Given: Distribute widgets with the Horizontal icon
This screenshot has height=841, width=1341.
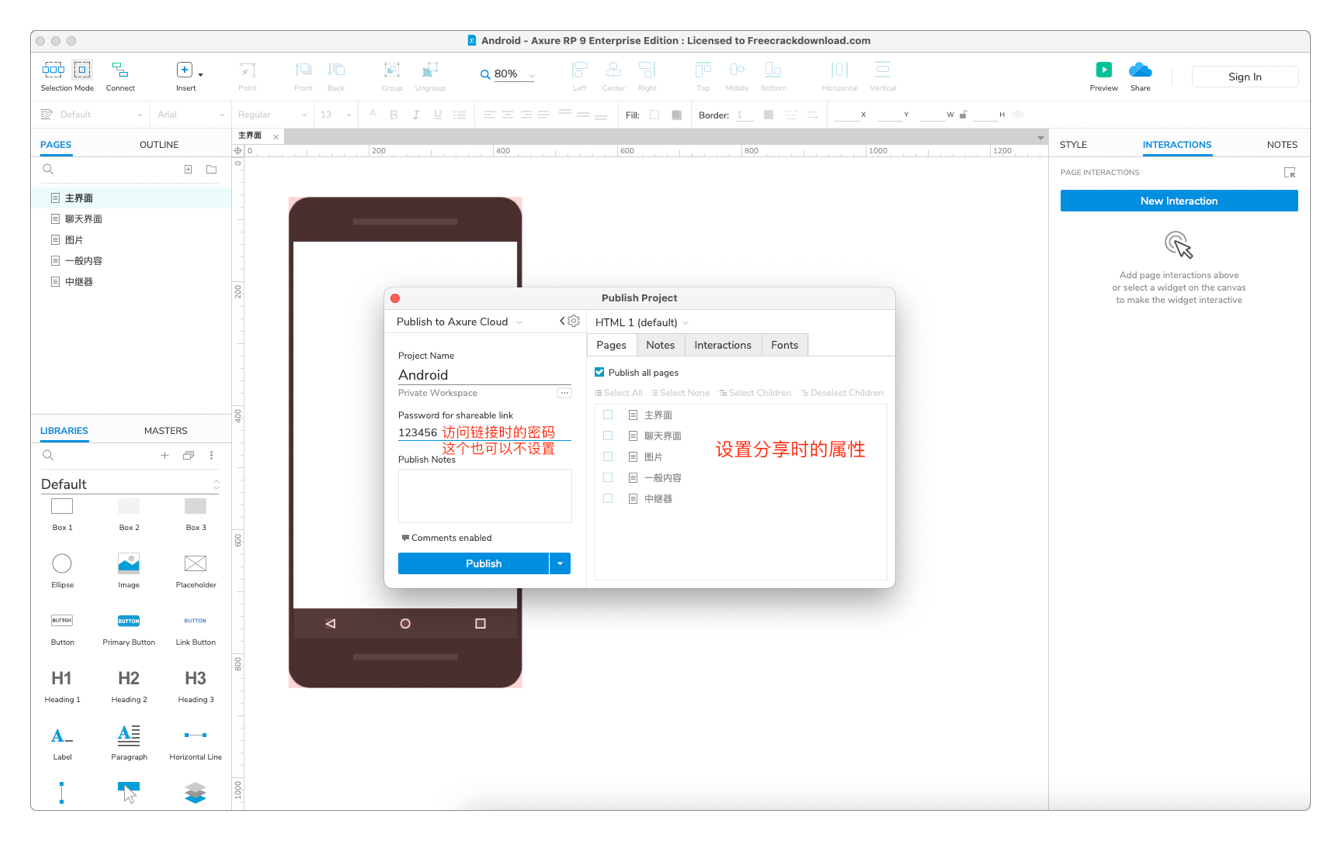Looking at the screenshot, I should click(839, 70).
